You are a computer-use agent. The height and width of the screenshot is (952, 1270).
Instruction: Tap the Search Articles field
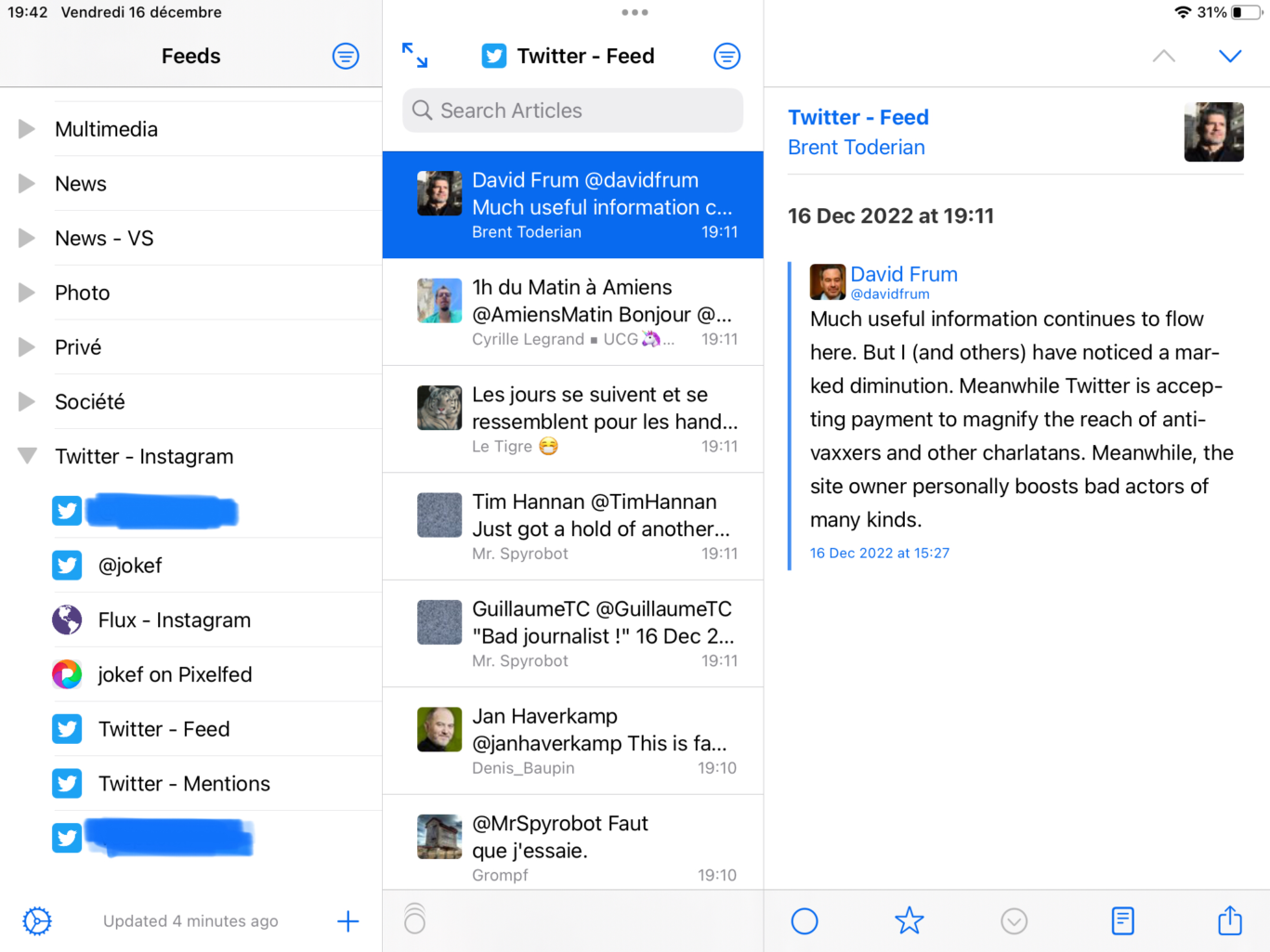572,111
